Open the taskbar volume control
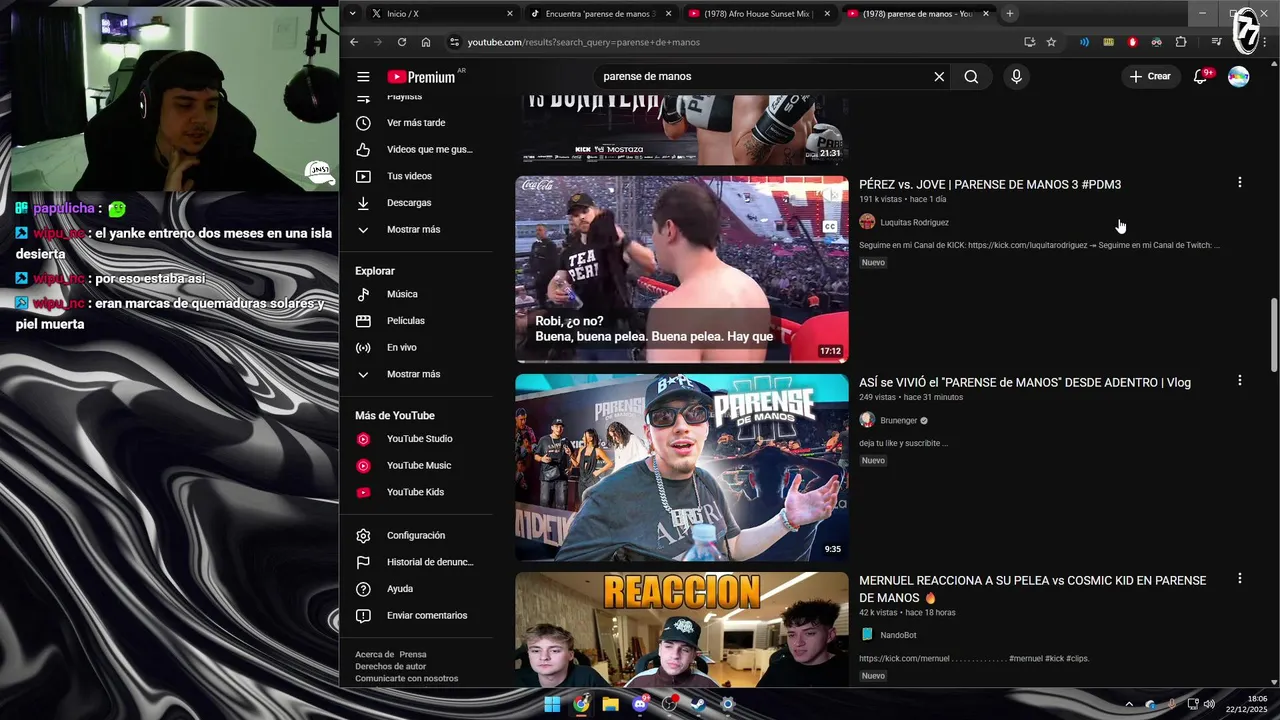The width and height of the screenshot is (1280, 720). pos(1209,704)
